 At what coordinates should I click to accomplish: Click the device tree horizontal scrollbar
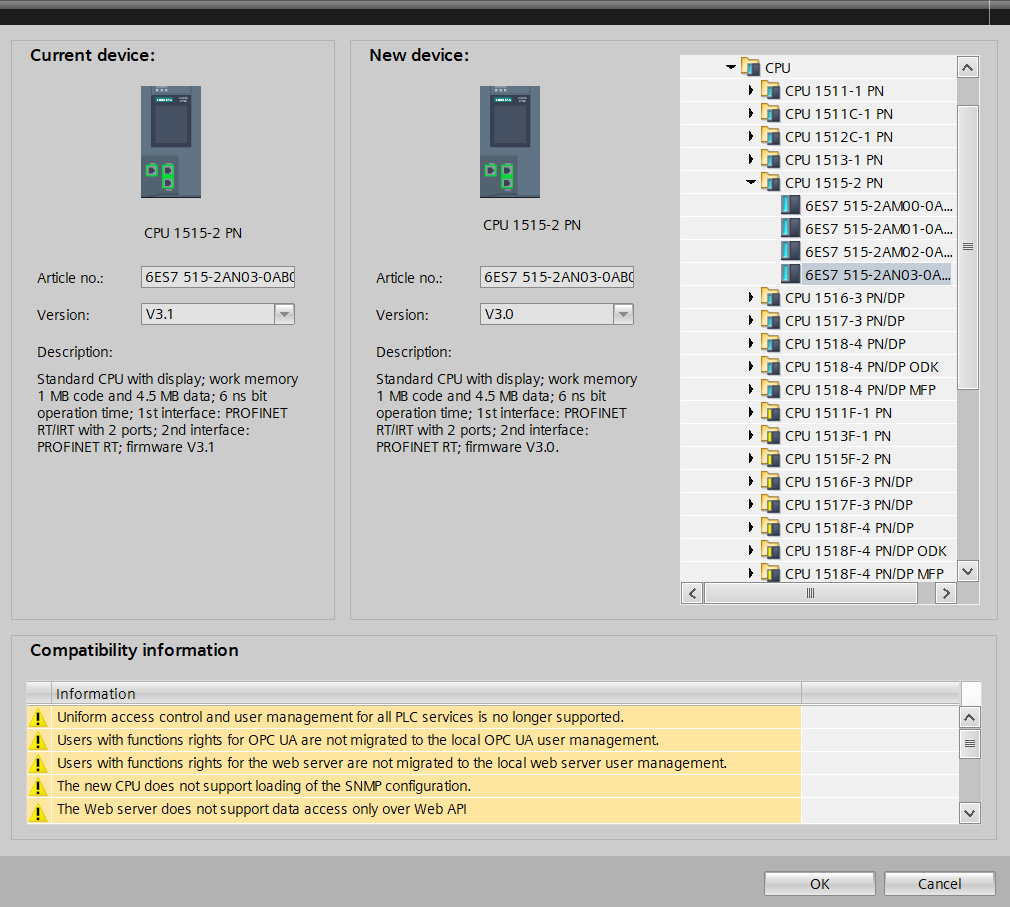click(810, 593)
